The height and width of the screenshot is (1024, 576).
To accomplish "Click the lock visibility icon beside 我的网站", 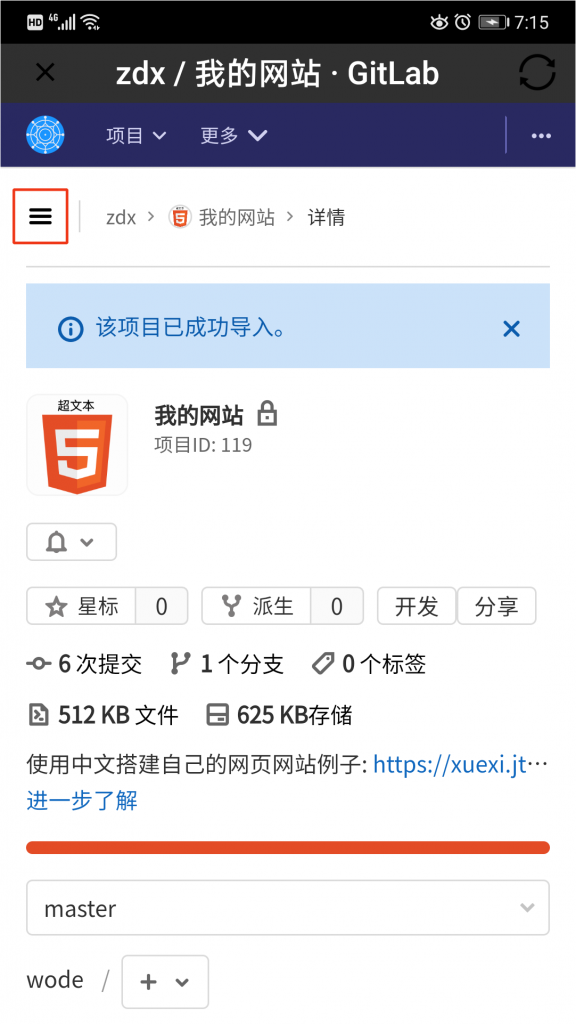I will 266,414.
